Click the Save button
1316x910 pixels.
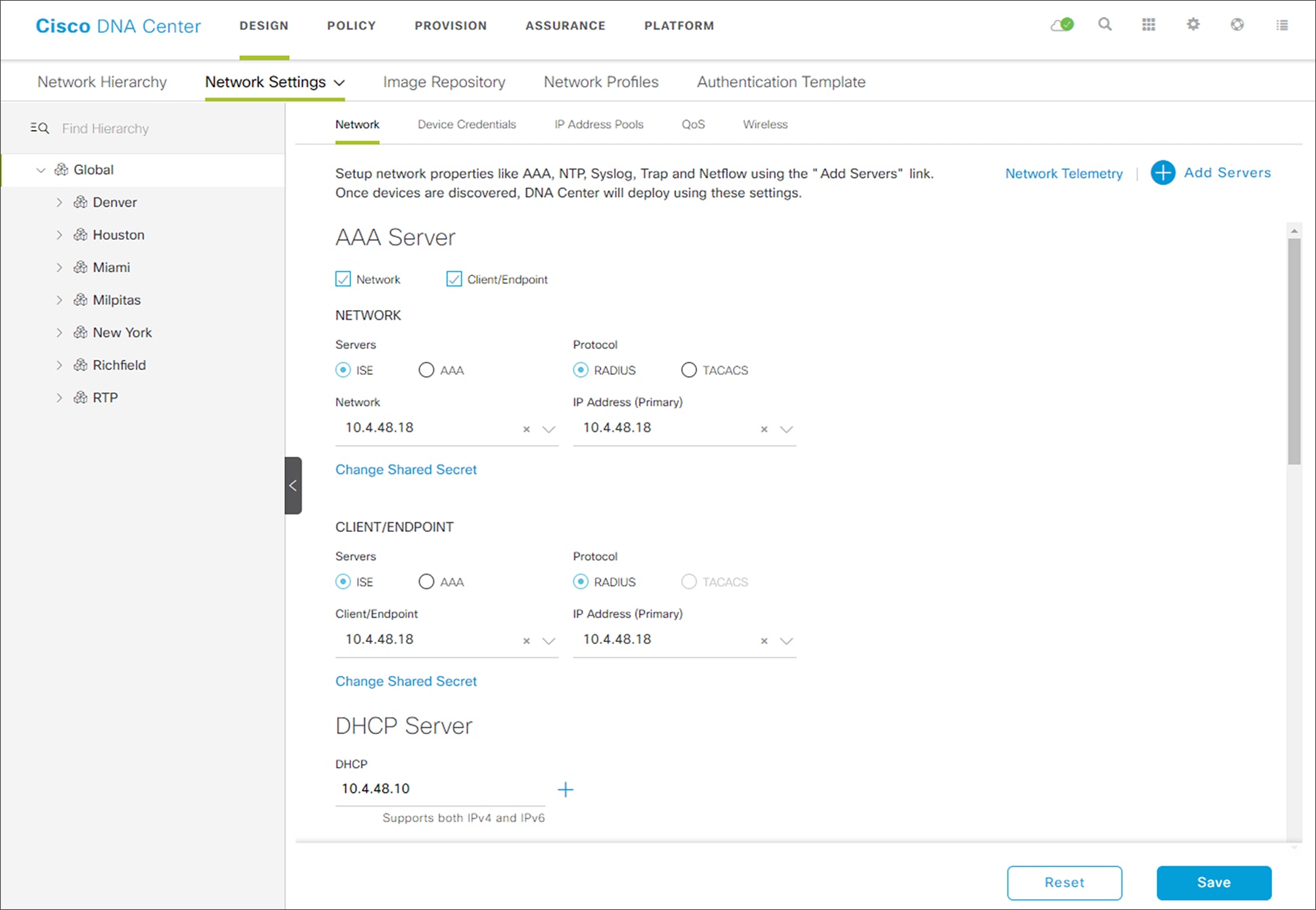point(1214,883)
